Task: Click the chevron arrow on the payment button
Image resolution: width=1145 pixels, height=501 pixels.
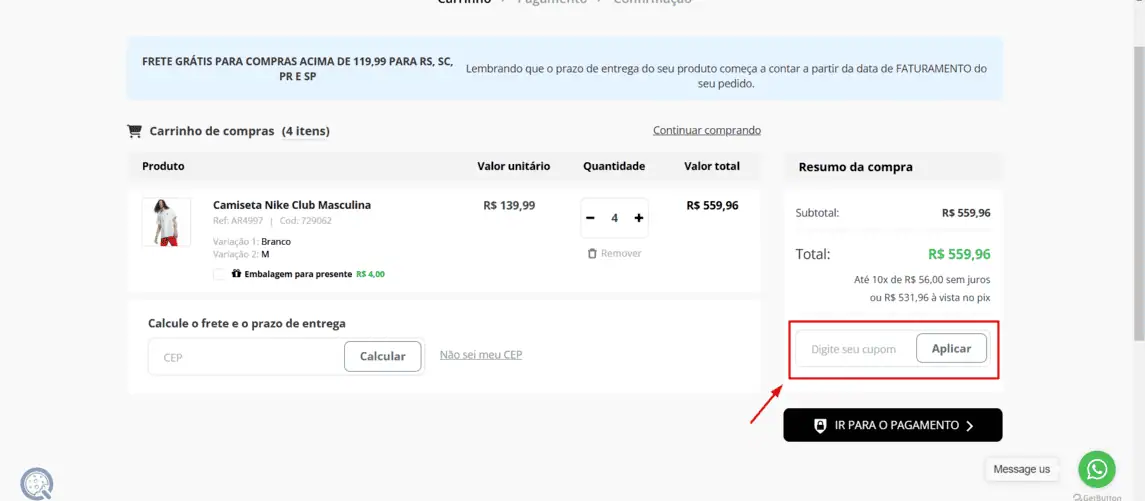Action: (x=970, y=426)
